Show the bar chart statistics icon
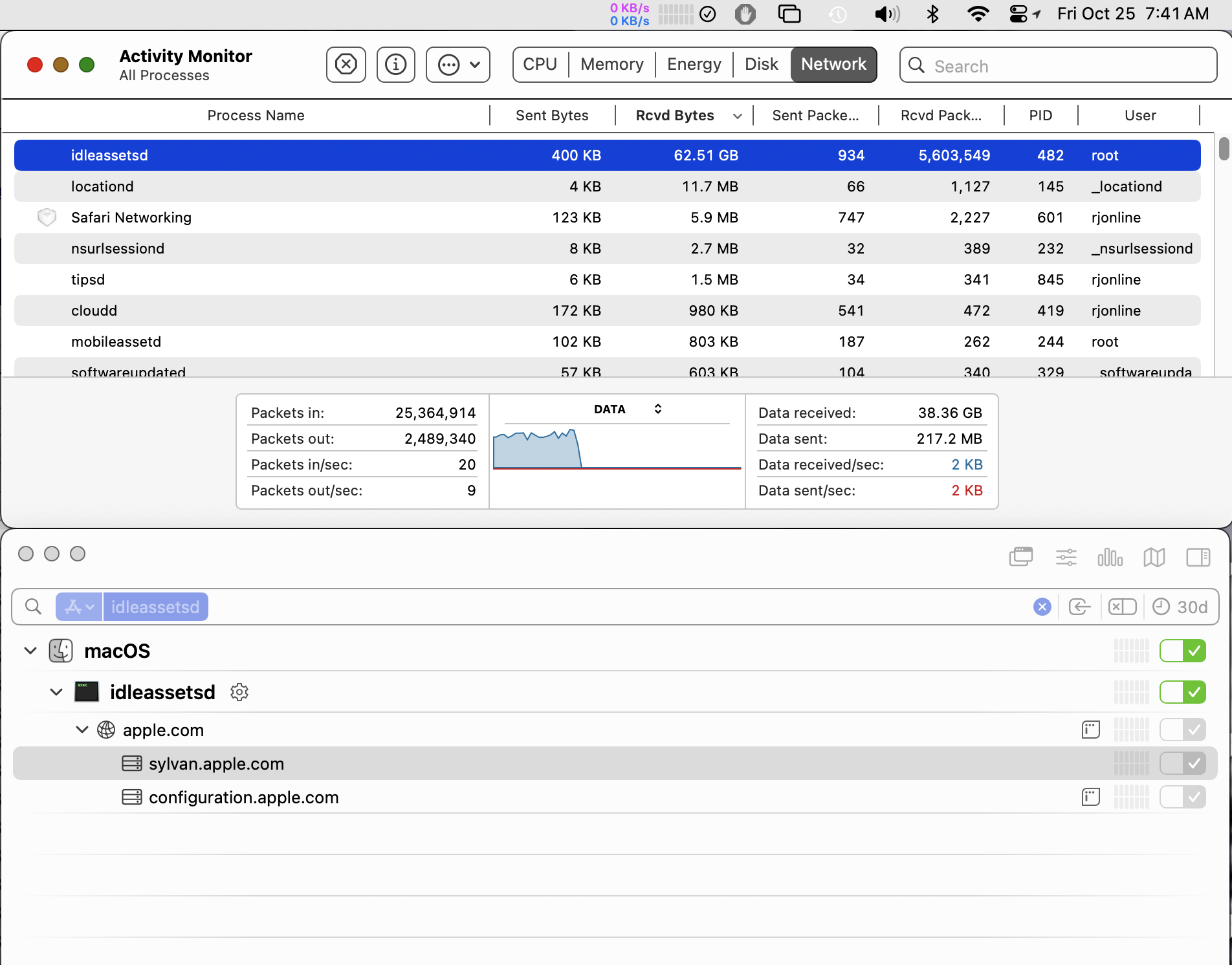 click(x=1110, y=557)
